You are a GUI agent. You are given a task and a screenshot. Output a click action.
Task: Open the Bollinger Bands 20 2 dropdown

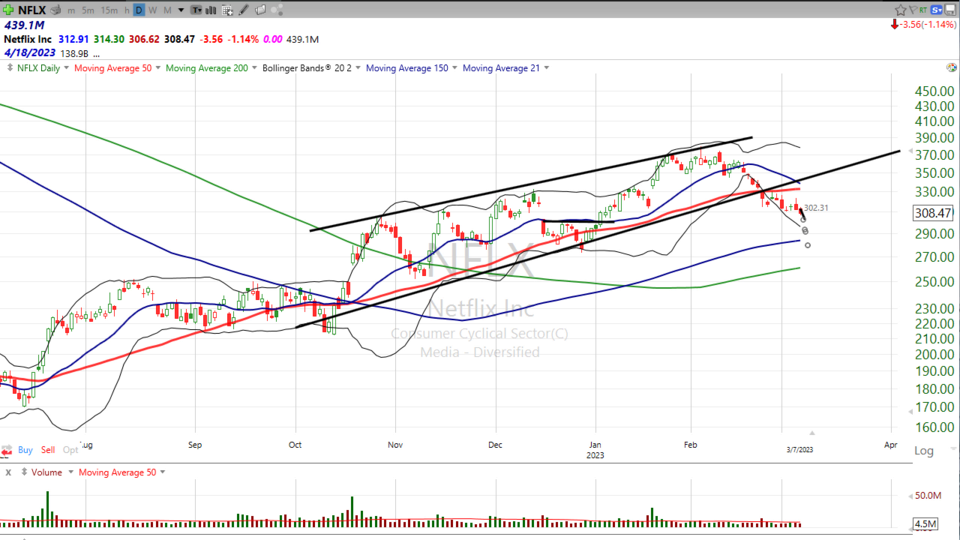point(358,68)
